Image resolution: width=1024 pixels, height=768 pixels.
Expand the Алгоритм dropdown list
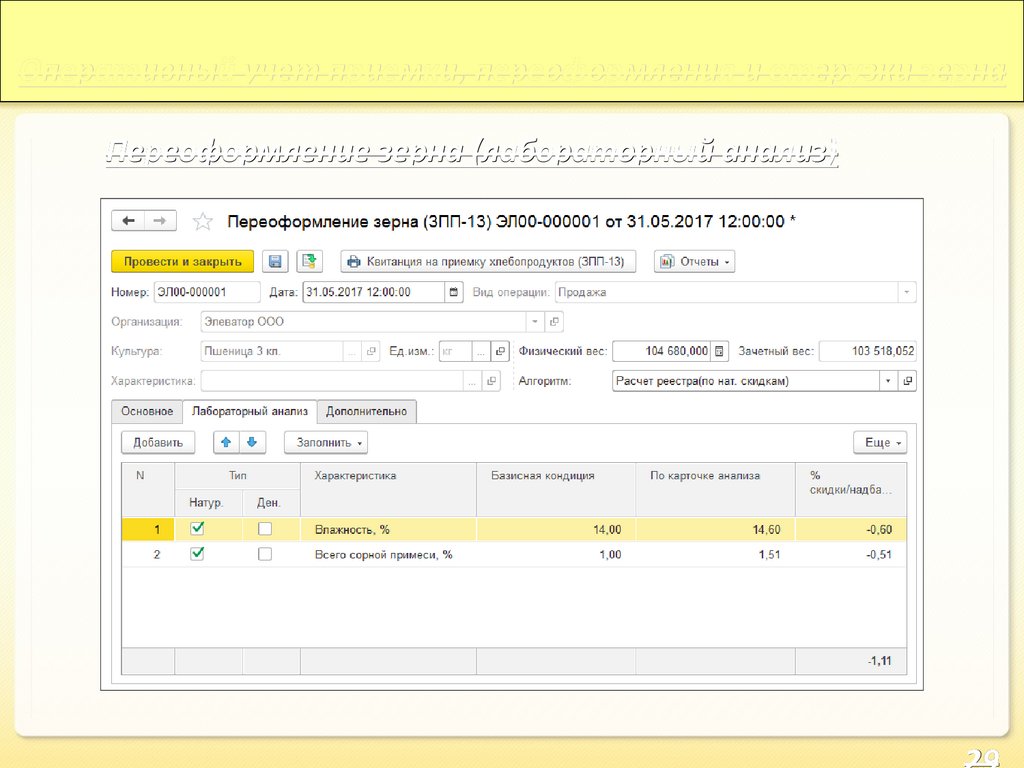point(888,381)
